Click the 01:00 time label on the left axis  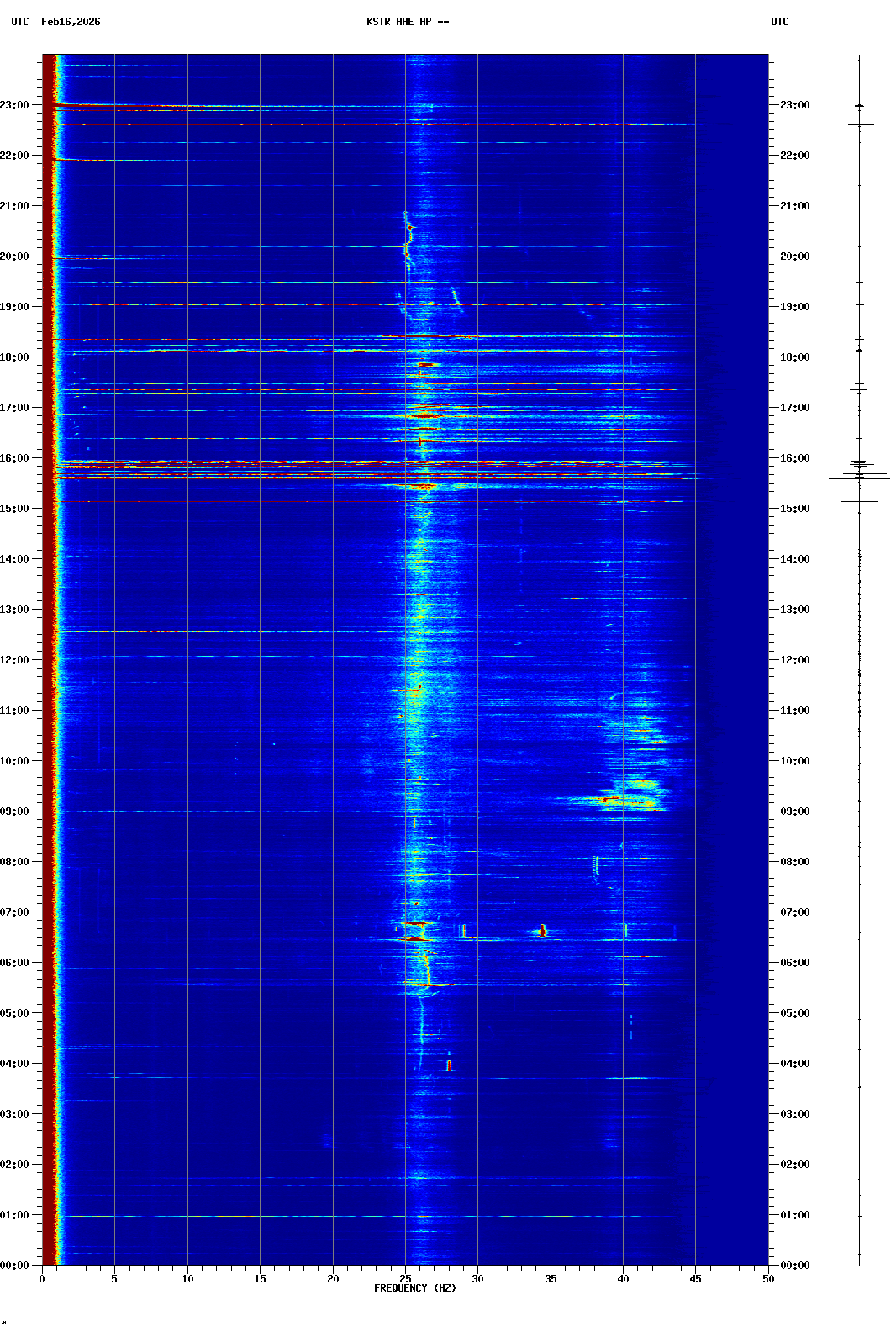click(x=15, y=1215)
